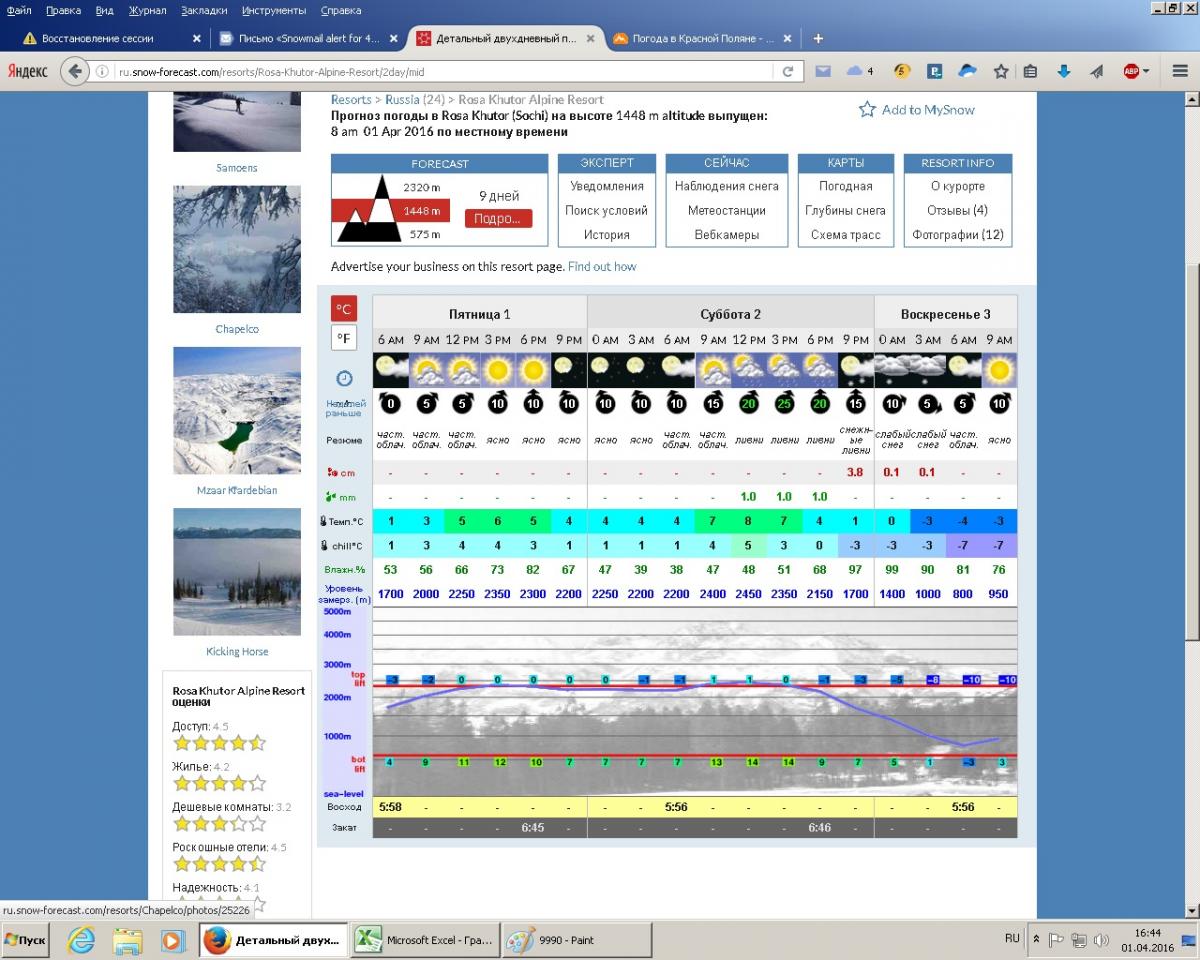Click the Отзывы (4) link

958,211
